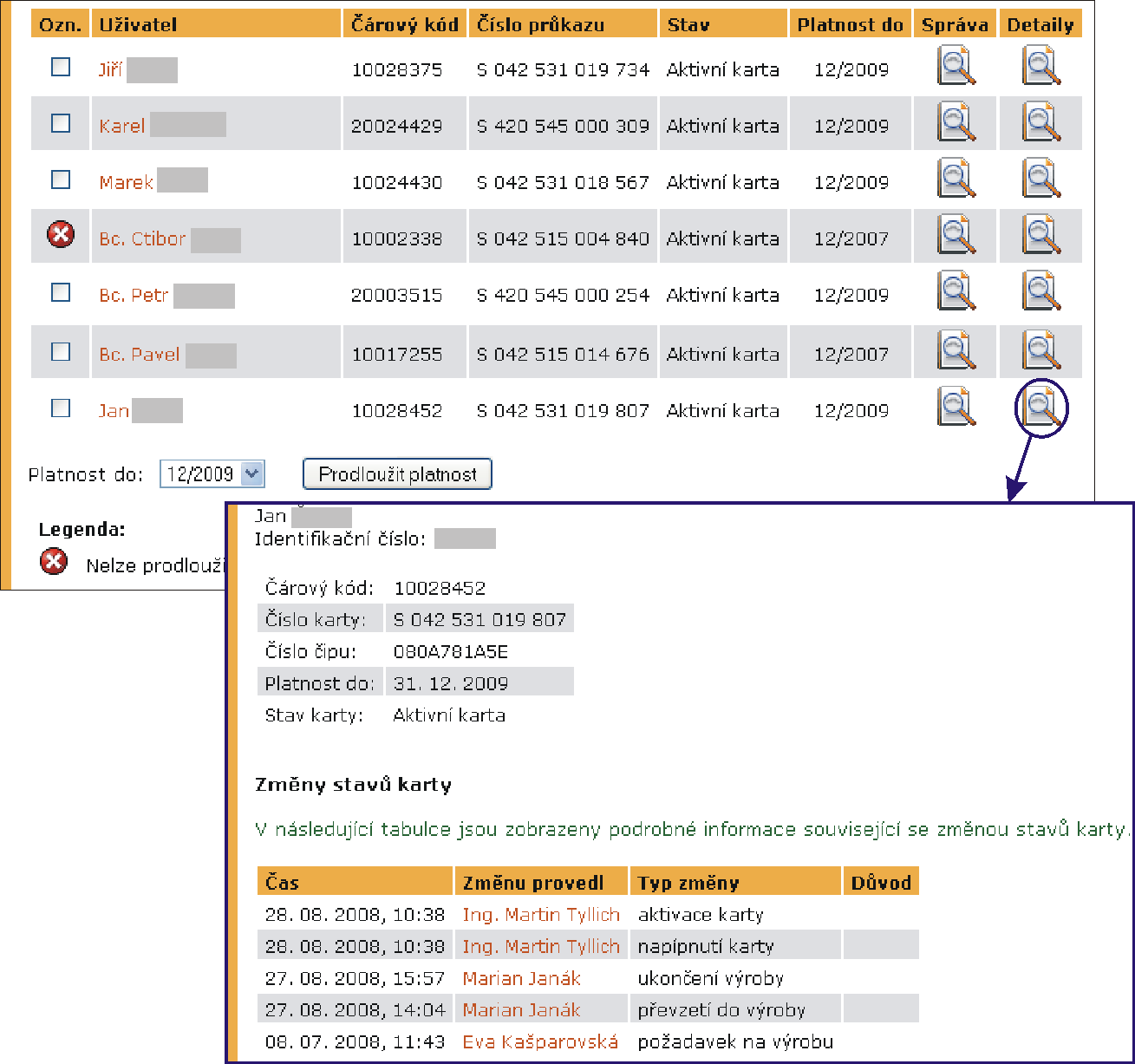Open Detaily icon in Karel's row
The width and height of the screenshot is (1135, 1064).
[x=1041, y=122]
